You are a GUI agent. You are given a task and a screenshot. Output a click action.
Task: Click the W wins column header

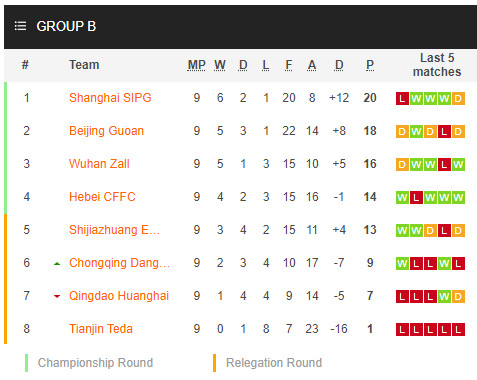pos(220,65)
